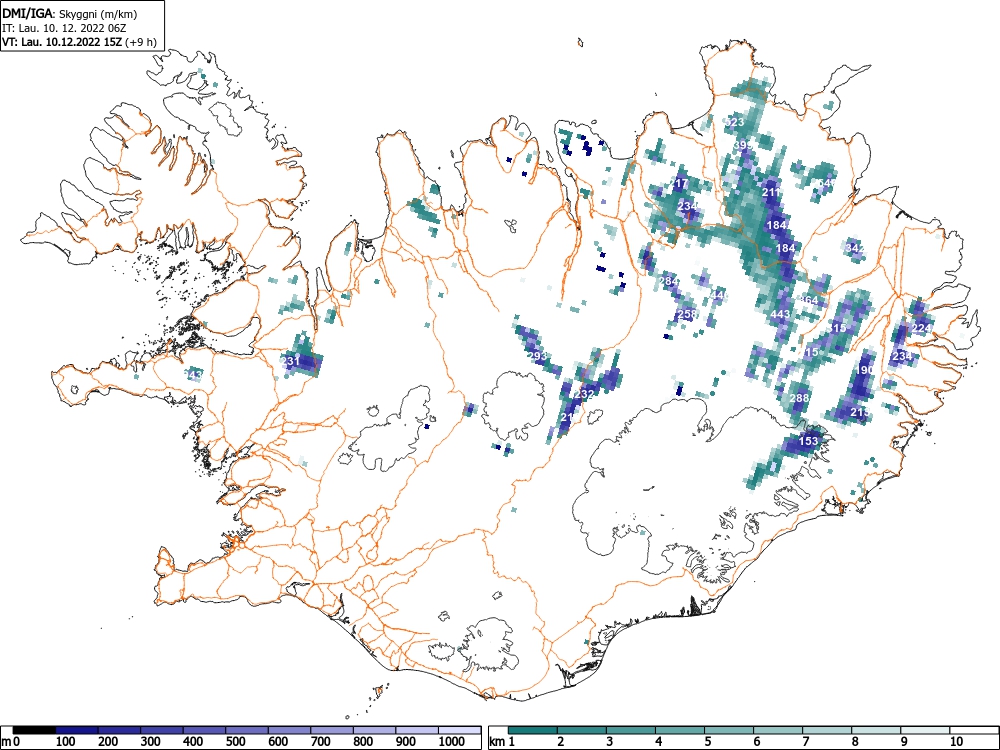Click the 213 value label on the map
Image resolution: width=1000 pixels, height=750 pixels.
(860, 413)
